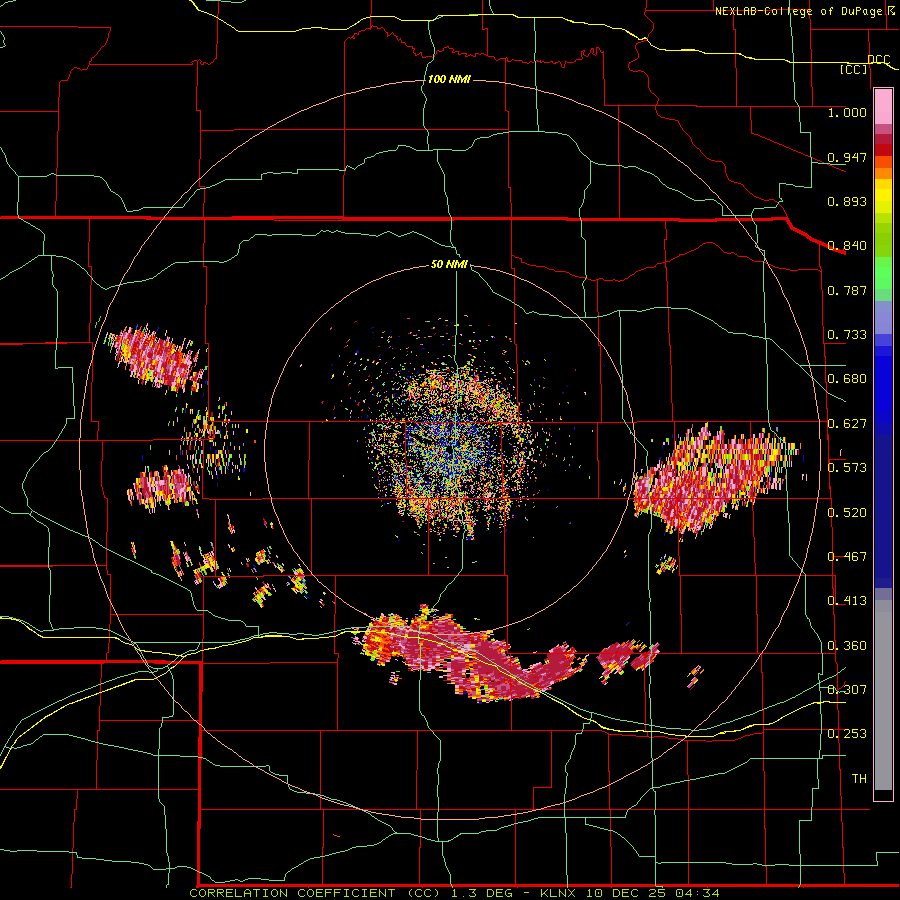The width and height of the screenshot is (900, 900).
Task: Click the 100 NMI range ring label
Action: click(449, 79)
